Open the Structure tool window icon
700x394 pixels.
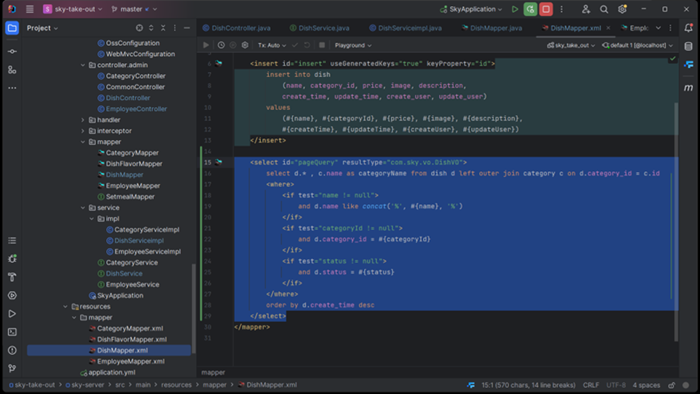tap(12, 70)
